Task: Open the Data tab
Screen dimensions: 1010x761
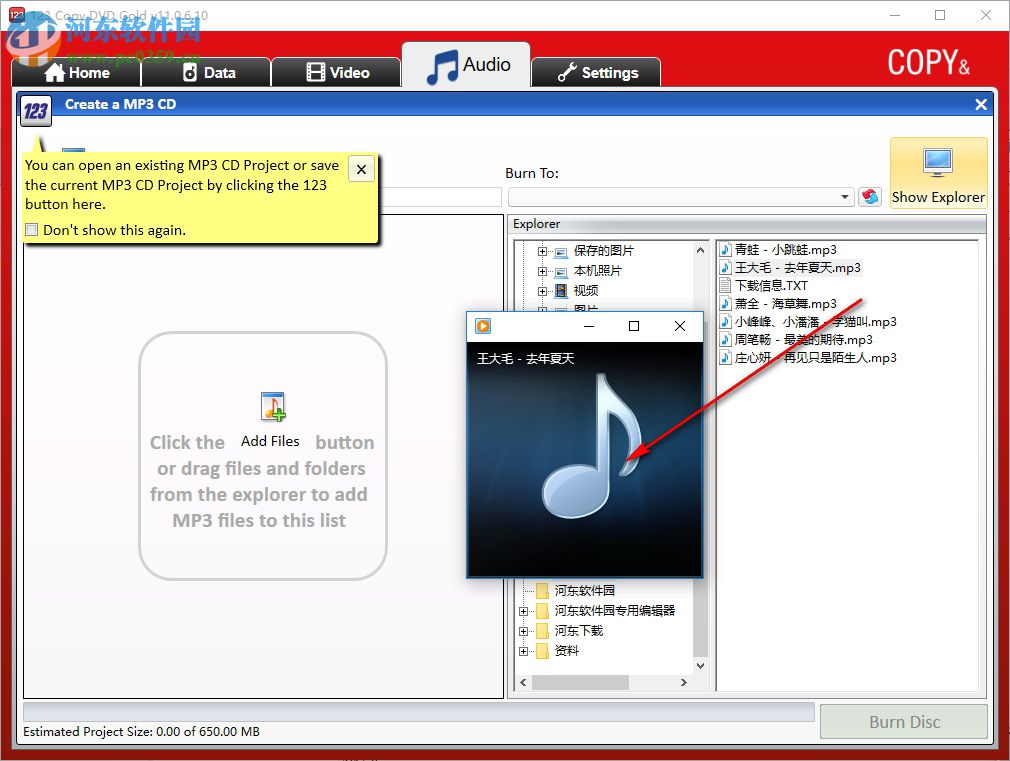Action: coord(206,72)
